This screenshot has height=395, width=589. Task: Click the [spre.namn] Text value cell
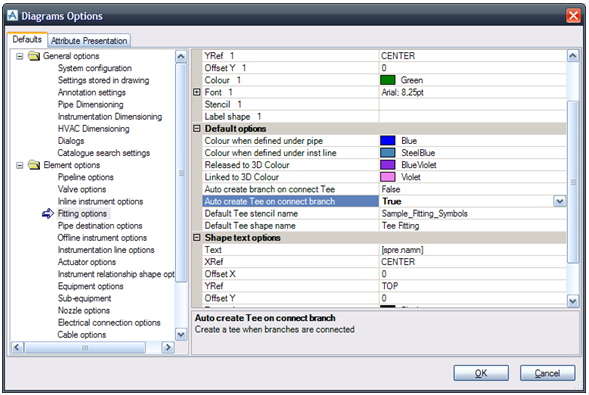tap(473, 250)
